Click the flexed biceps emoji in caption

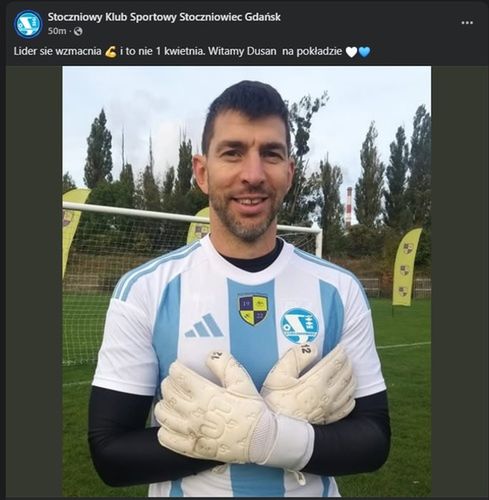pyautogui.click(x=111, y=52)
